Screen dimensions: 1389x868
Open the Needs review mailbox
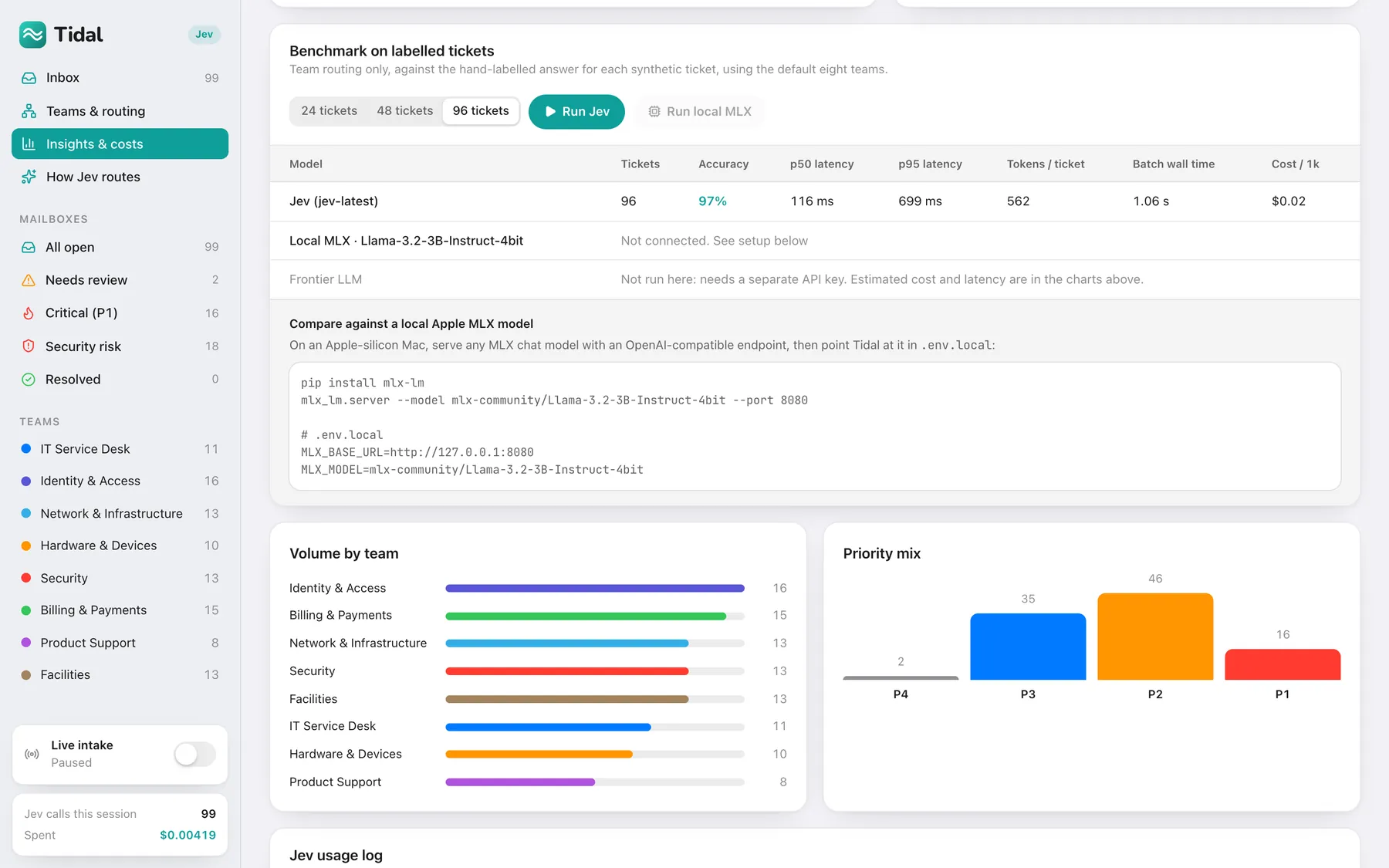[120, 280]
